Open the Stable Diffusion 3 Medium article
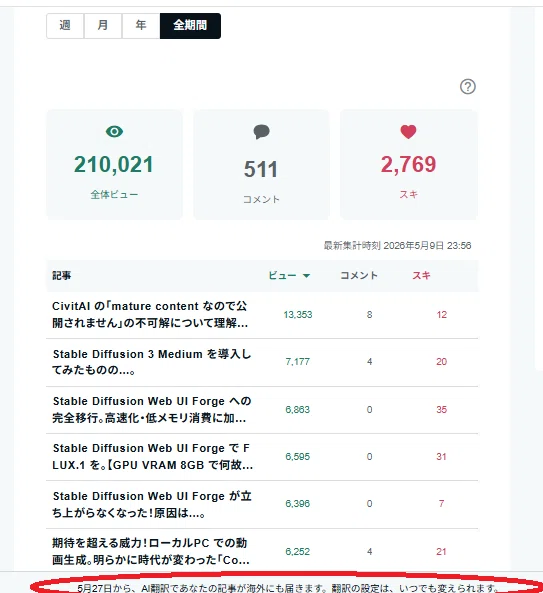The width and height of the screenshot is (543, 593). [x=152, y=362]
